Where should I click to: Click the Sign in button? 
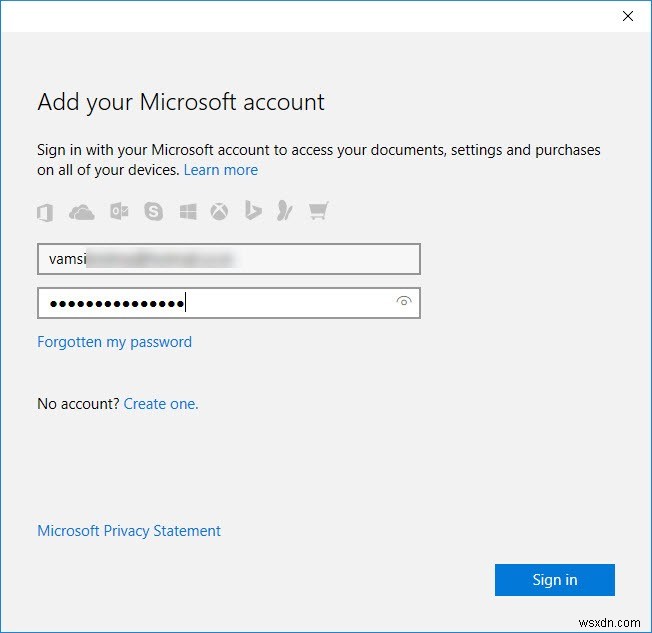[x=555, y=580]
